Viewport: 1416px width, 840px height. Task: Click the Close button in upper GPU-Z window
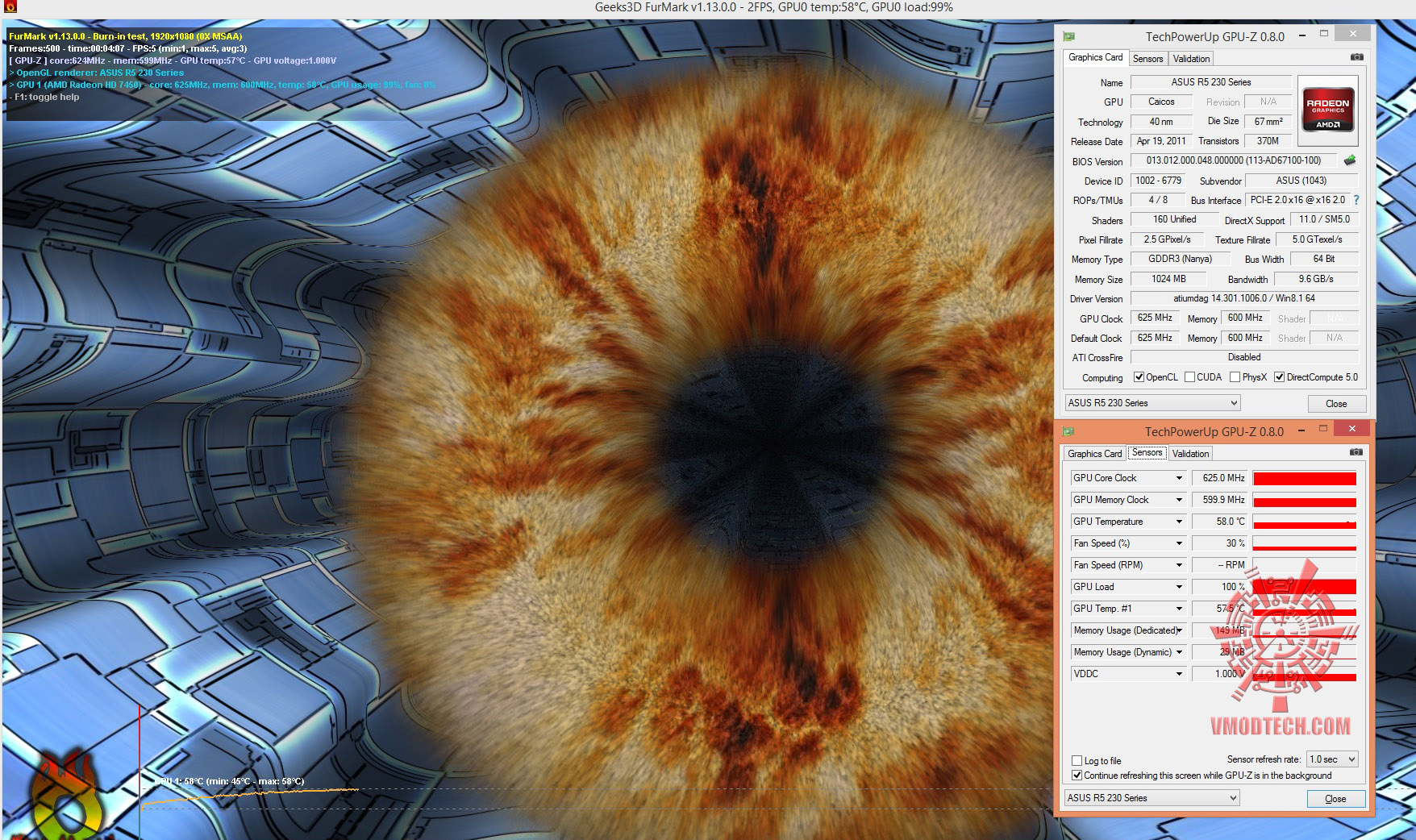click(x=1336, y=404)
